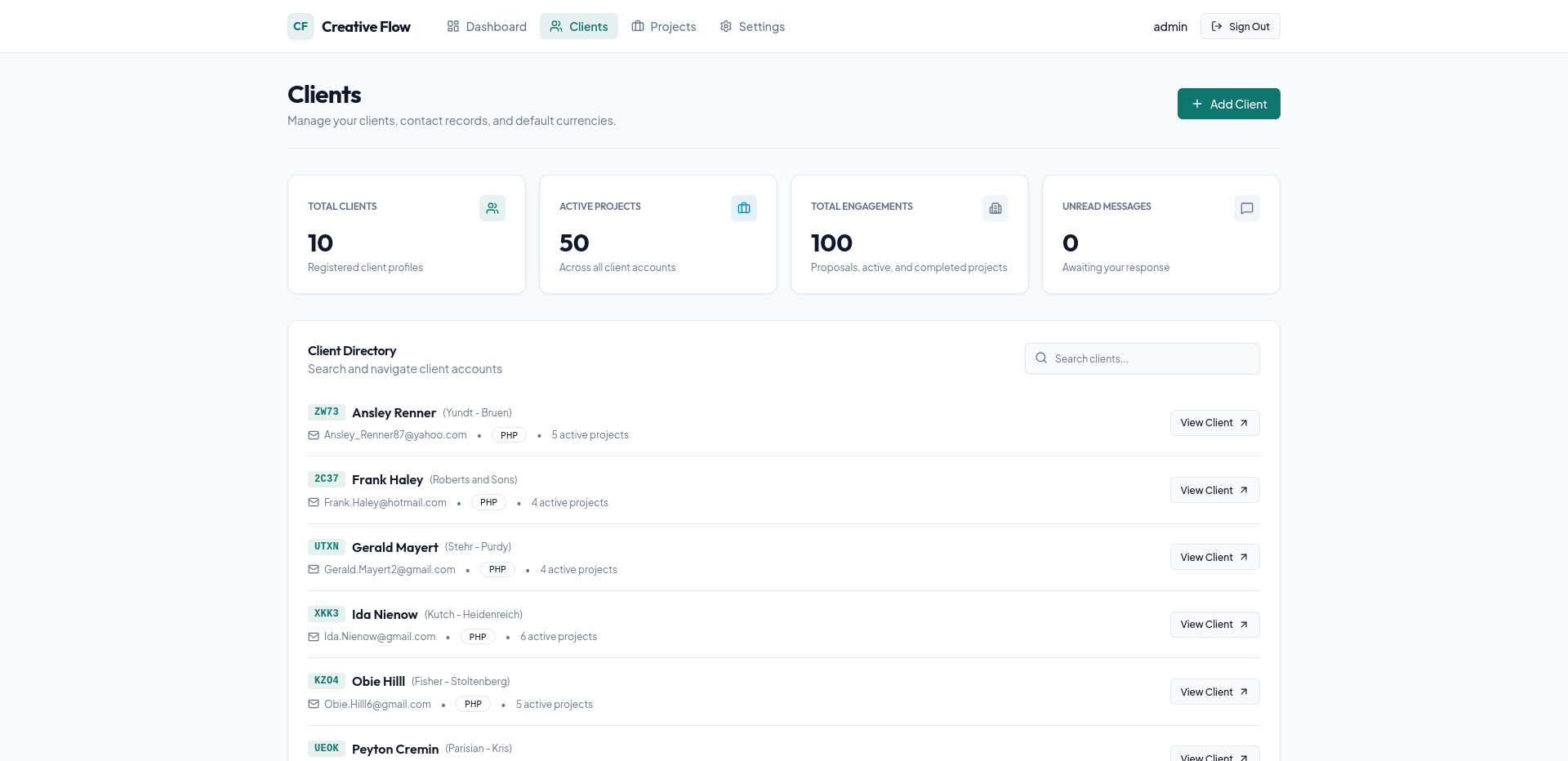Click the Ansley_Renner87@yahoo.com email text

point(395,435)
